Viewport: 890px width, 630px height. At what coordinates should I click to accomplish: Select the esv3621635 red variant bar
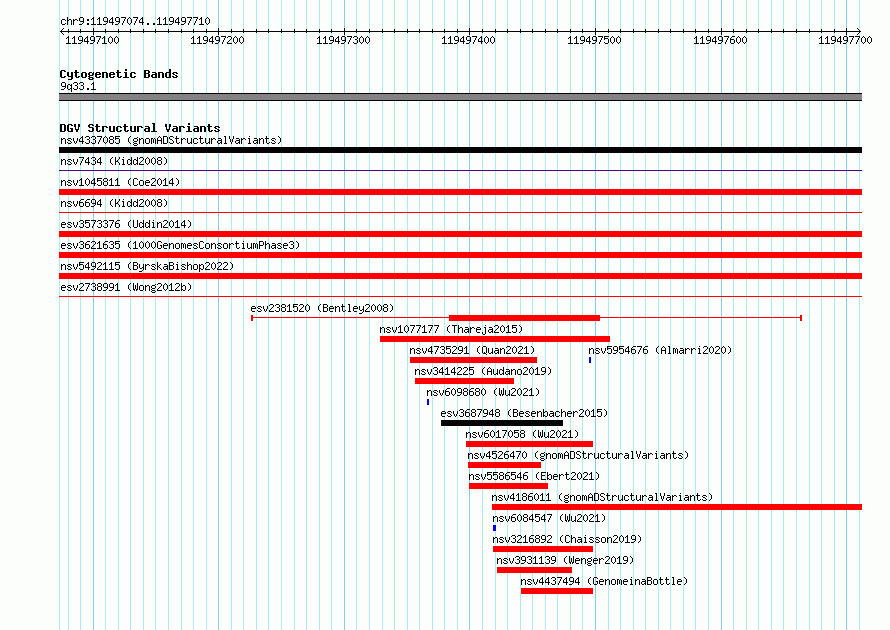(x=460, y=255)
